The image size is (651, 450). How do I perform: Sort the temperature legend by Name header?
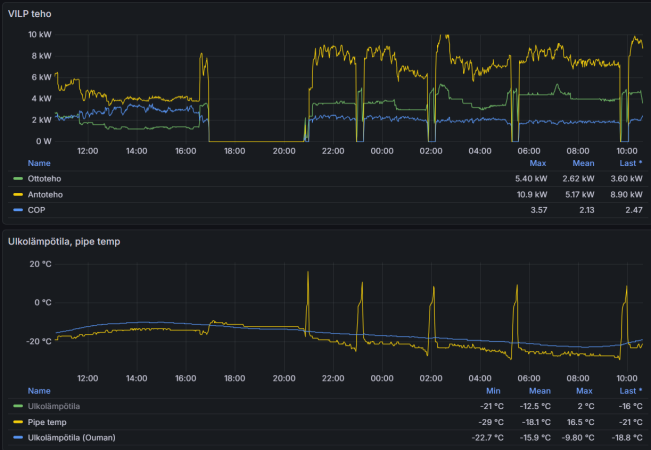tap(39, 390)
